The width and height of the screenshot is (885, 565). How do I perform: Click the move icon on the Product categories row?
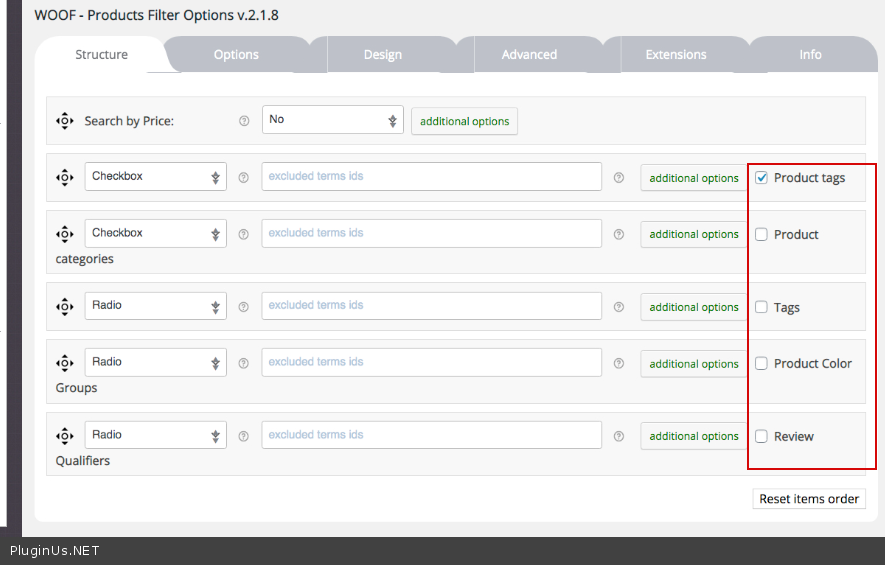(x=64, y=234)
